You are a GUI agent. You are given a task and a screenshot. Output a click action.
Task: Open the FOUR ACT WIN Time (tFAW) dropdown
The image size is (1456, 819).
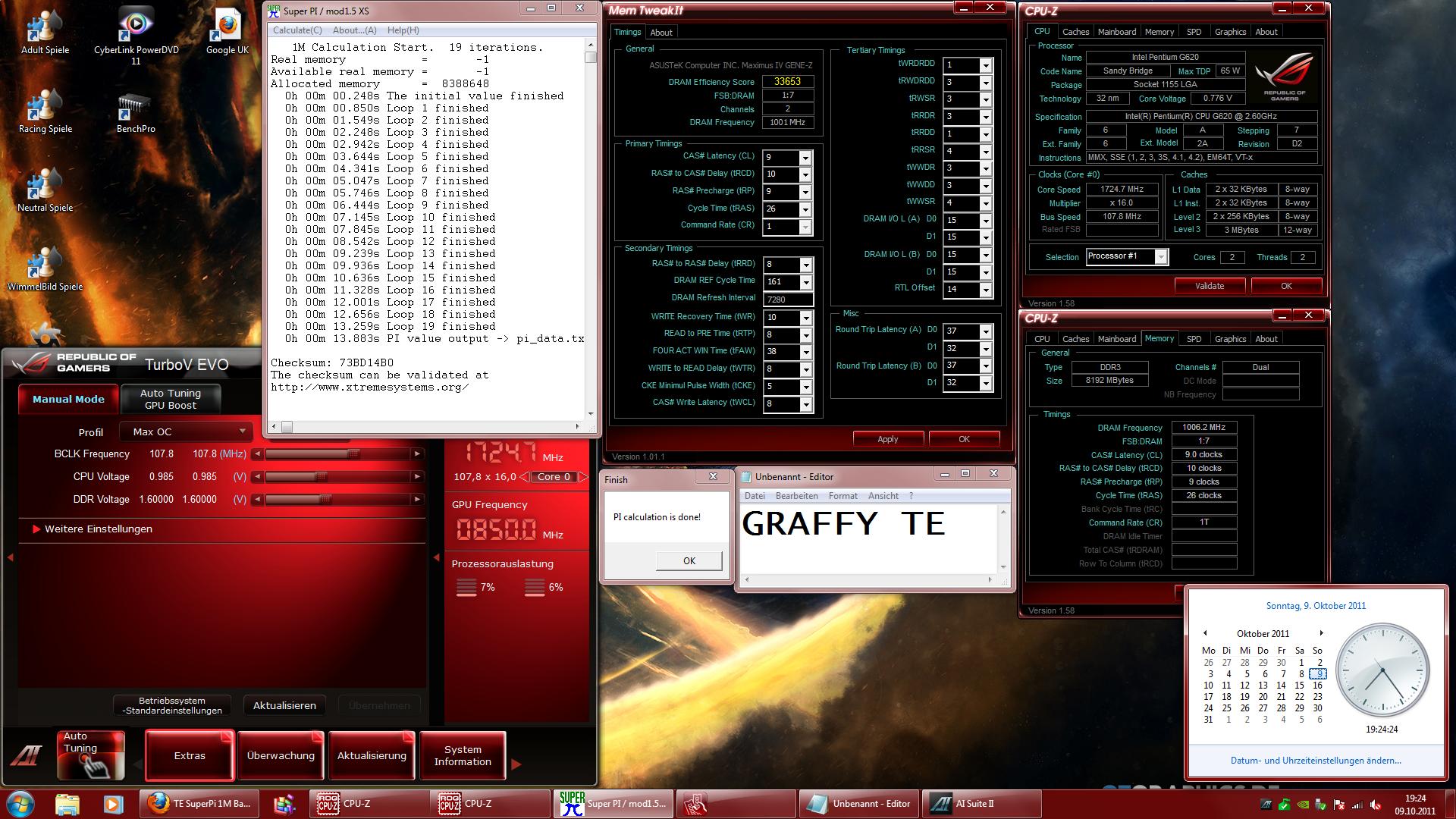coord(805,353)
